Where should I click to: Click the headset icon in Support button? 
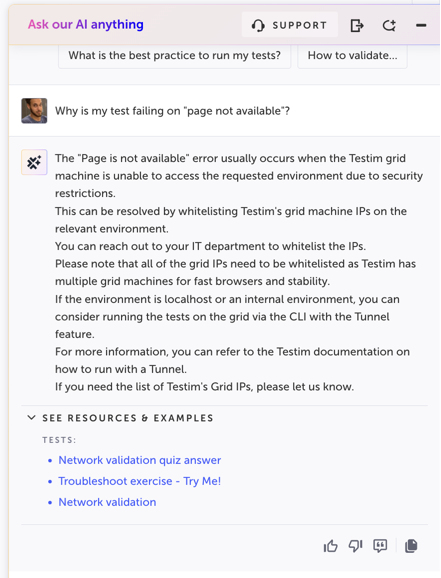pos(258,25)
